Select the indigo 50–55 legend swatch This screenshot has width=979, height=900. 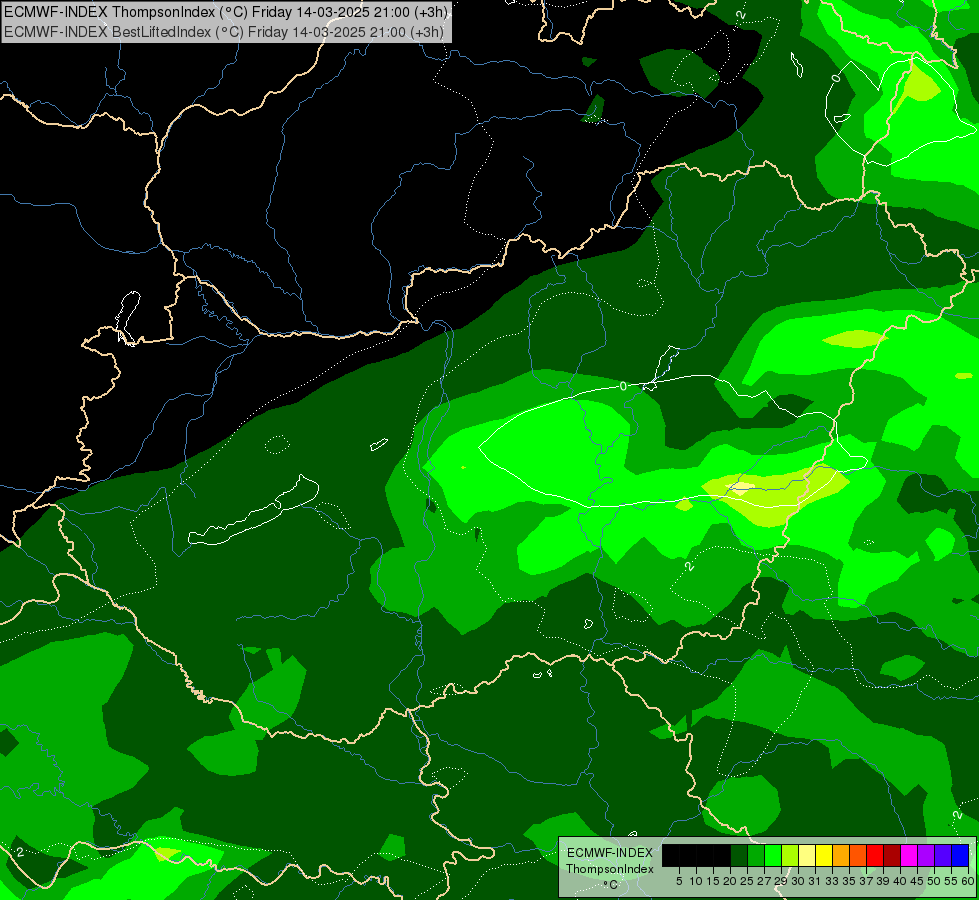click(x=943, y=855)
